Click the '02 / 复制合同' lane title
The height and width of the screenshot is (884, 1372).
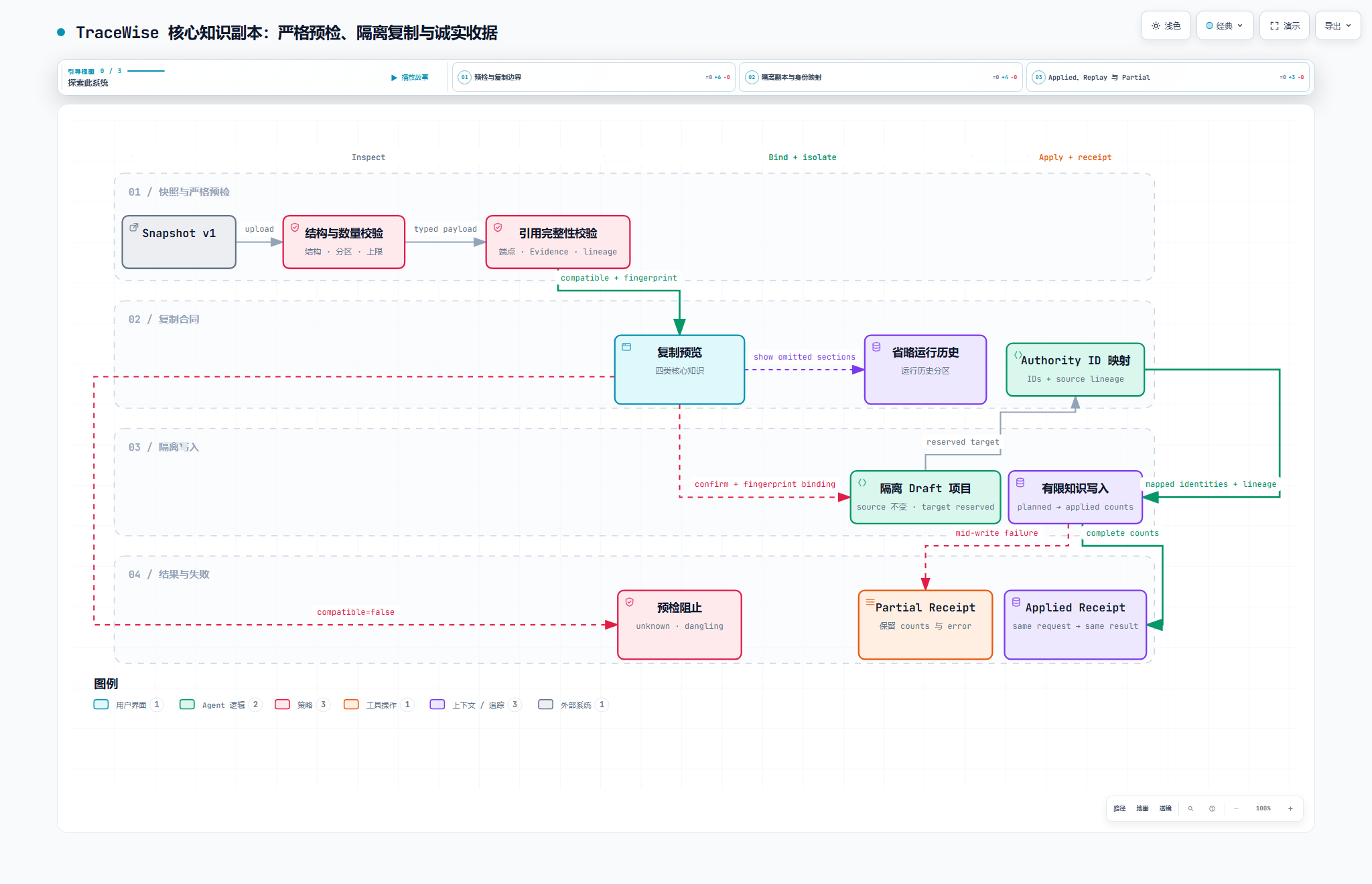[164, 319]
